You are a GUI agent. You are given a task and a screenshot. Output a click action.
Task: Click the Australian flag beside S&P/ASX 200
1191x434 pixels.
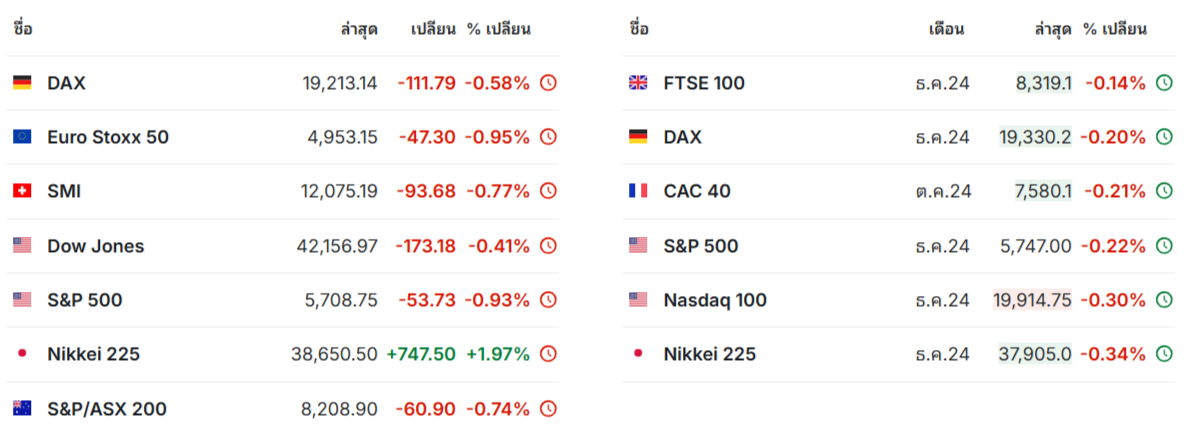[22, 408]
